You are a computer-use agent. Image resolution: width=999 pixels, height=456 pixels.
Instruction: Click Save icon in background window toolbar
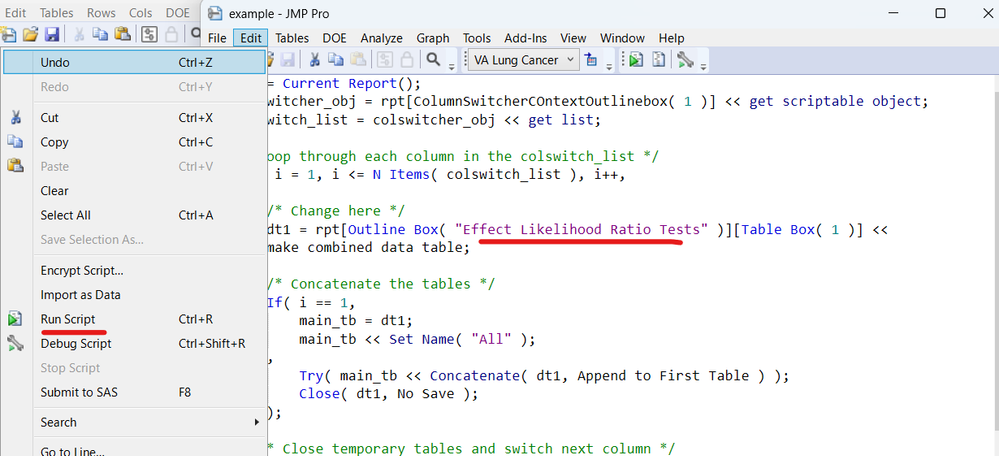click(x=52, y=34)
